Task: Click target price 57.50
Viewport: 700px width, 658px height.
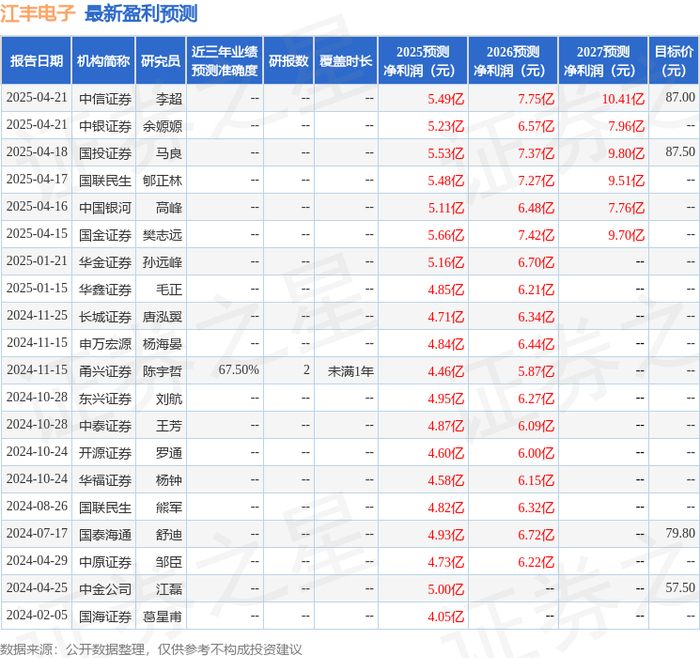Action: tap(680, 587)
